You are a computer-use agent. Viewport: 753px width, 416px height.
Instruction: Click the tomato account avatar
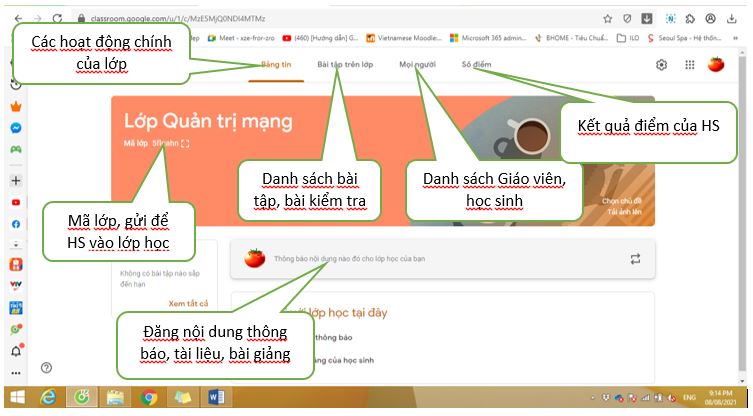[716, 65]
